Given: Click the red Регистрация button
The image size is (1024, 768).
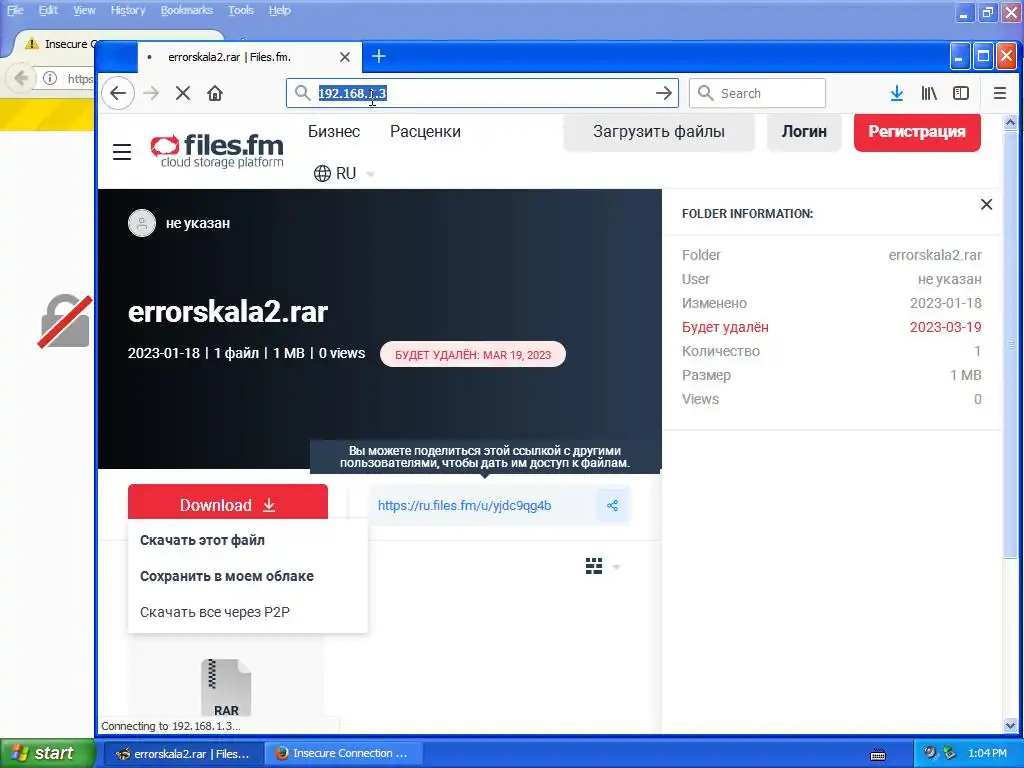Looking at the screenshot, I should (x=917, y=132).
